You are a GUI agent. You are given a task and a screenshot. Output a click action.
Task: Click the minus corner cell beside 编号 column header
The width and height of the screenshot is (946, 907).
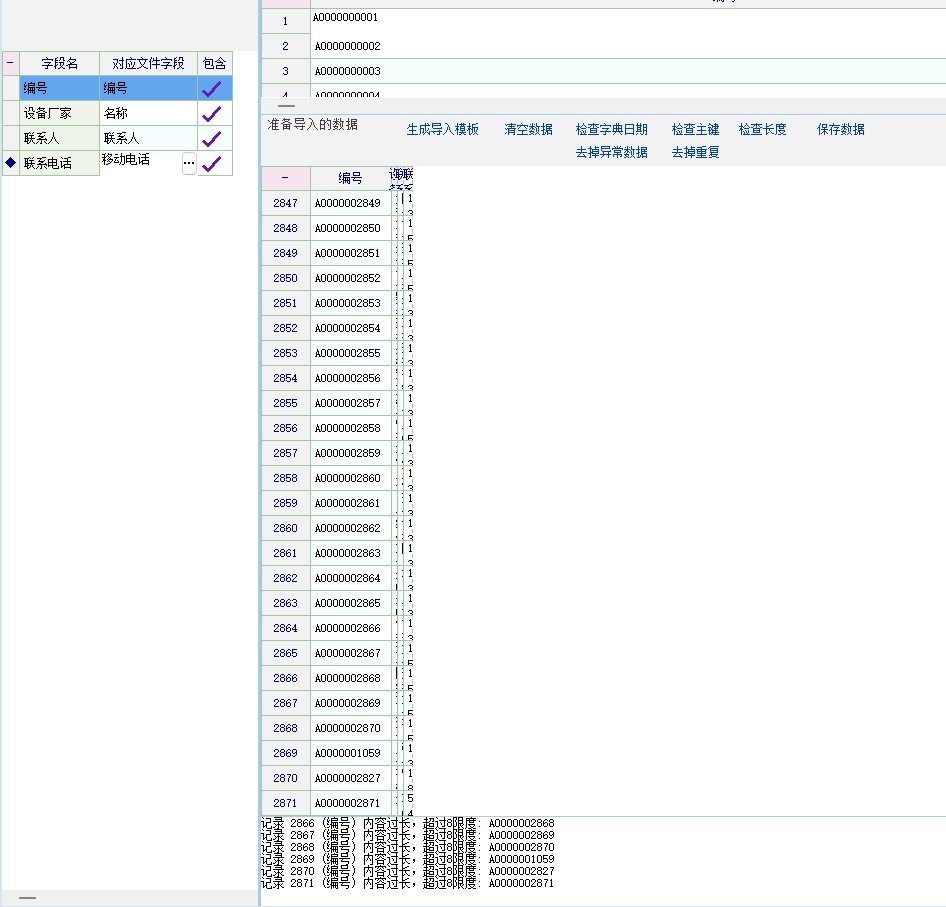pyautogui.click(x=285, y=178)
